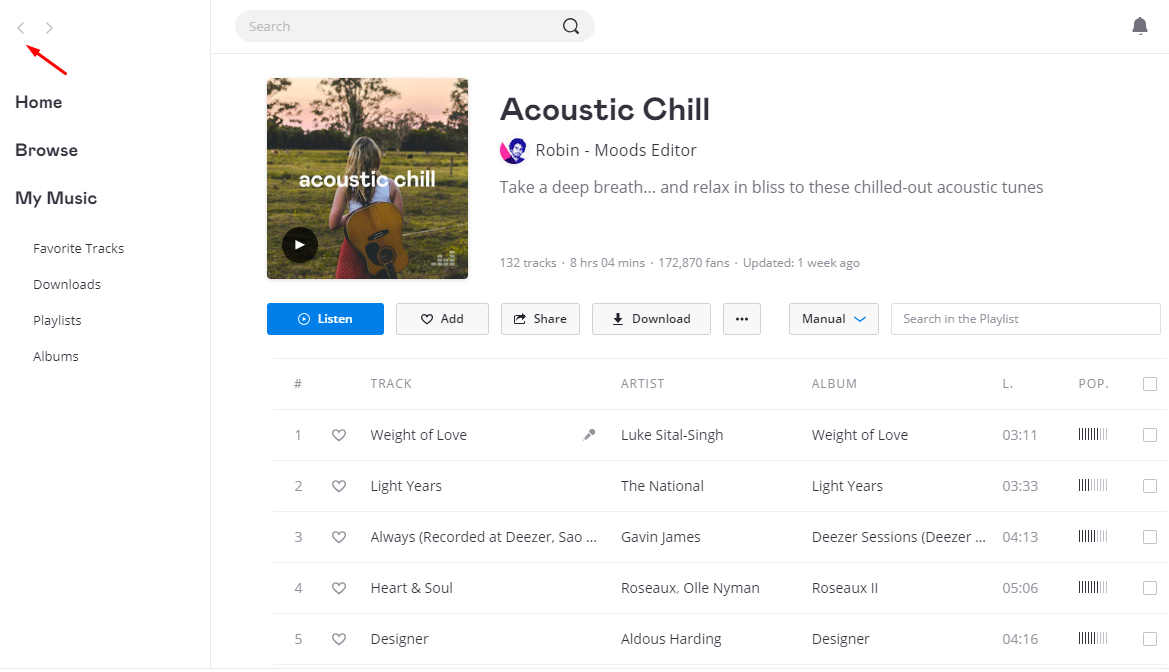Screen dimensions: 1169x672
Task: Click the heart icon beside Light Years
Action: (338, 486)
